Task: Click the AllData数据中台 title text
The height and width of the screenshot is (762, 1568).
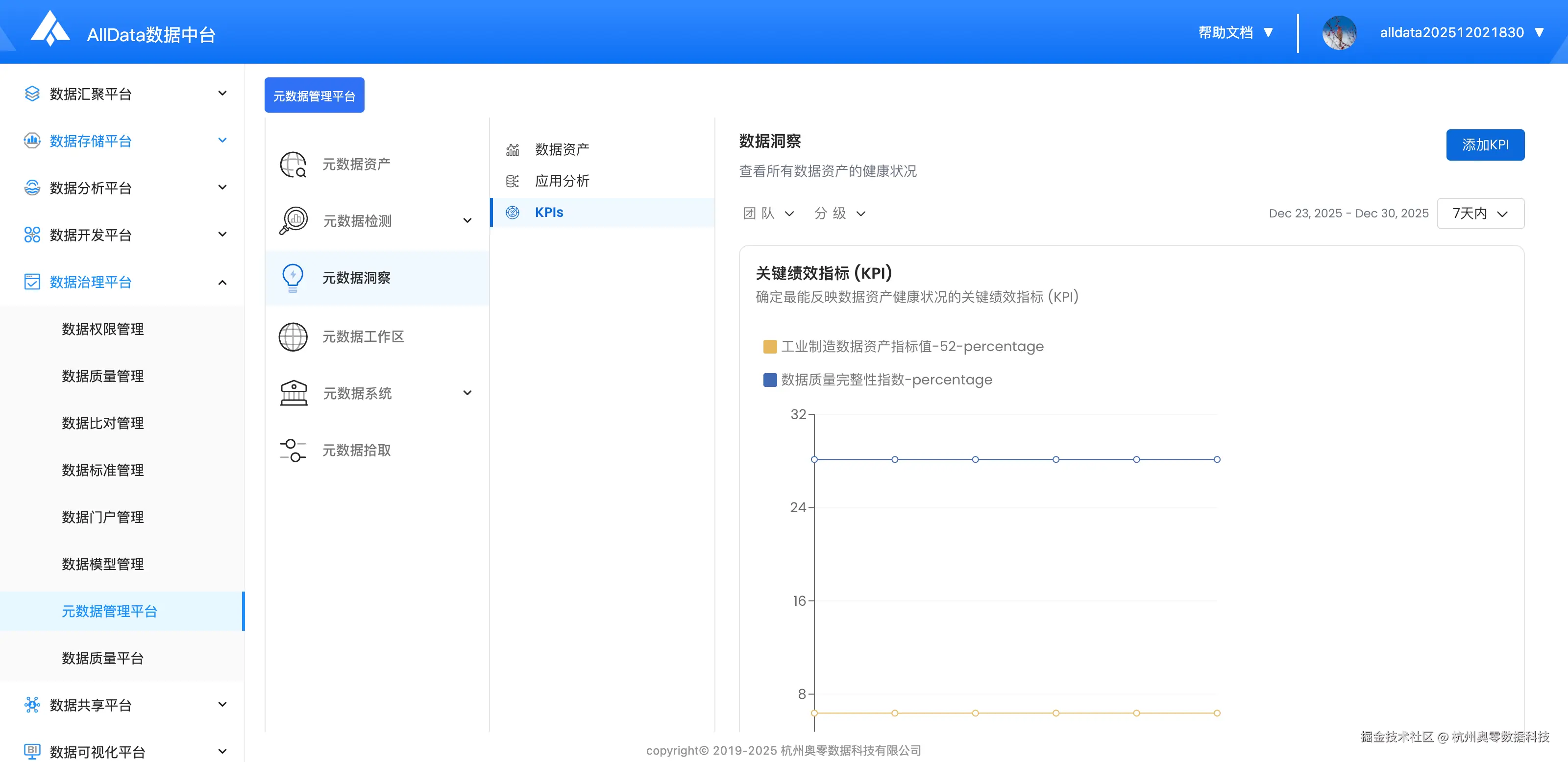Action: 151,35
